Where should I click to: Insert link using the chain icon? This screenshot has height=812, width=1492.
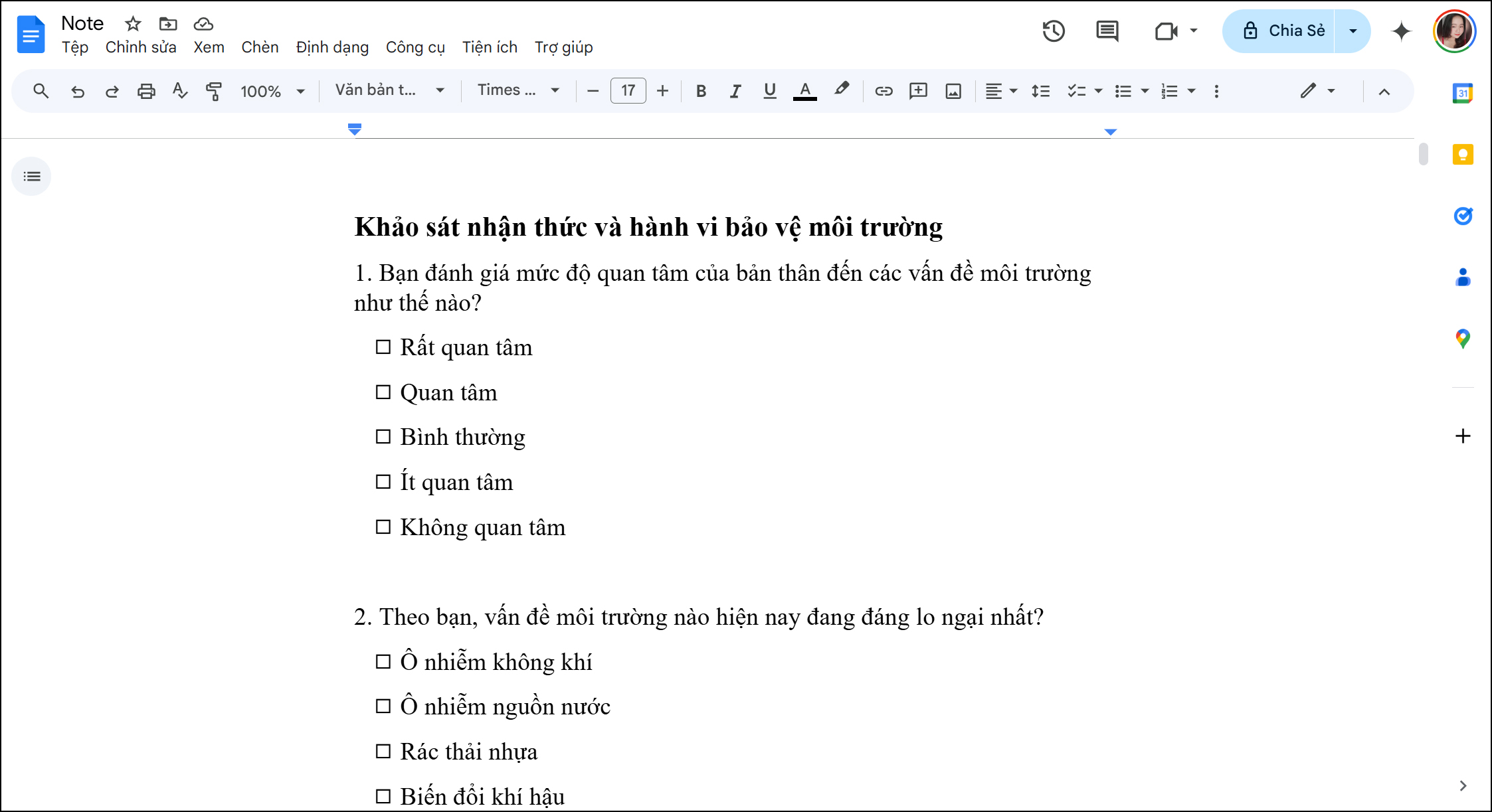tap(884, 91)
